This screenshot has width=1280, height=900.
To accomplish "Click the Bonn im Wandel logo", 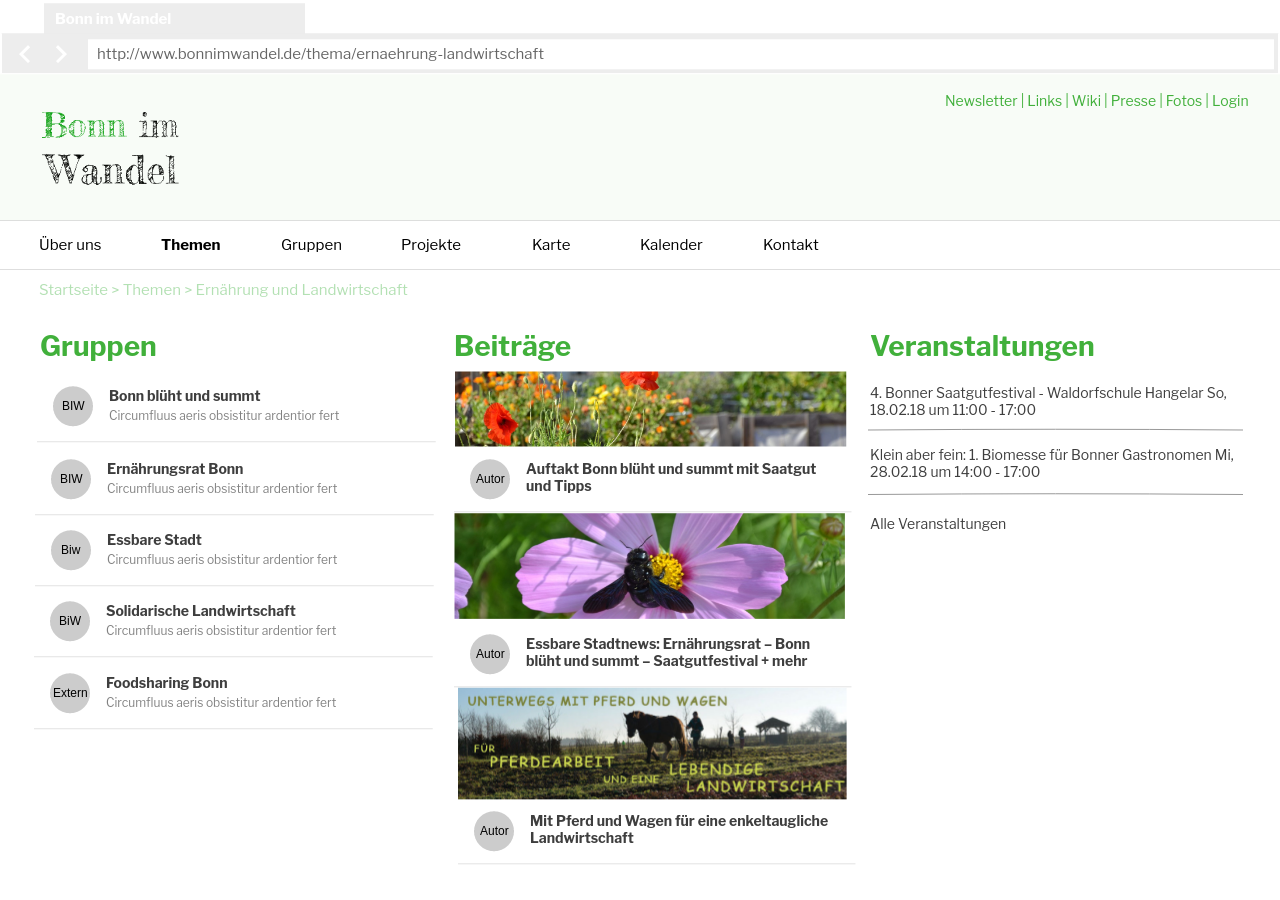I will pyautogui.click(x=110, y=147).
